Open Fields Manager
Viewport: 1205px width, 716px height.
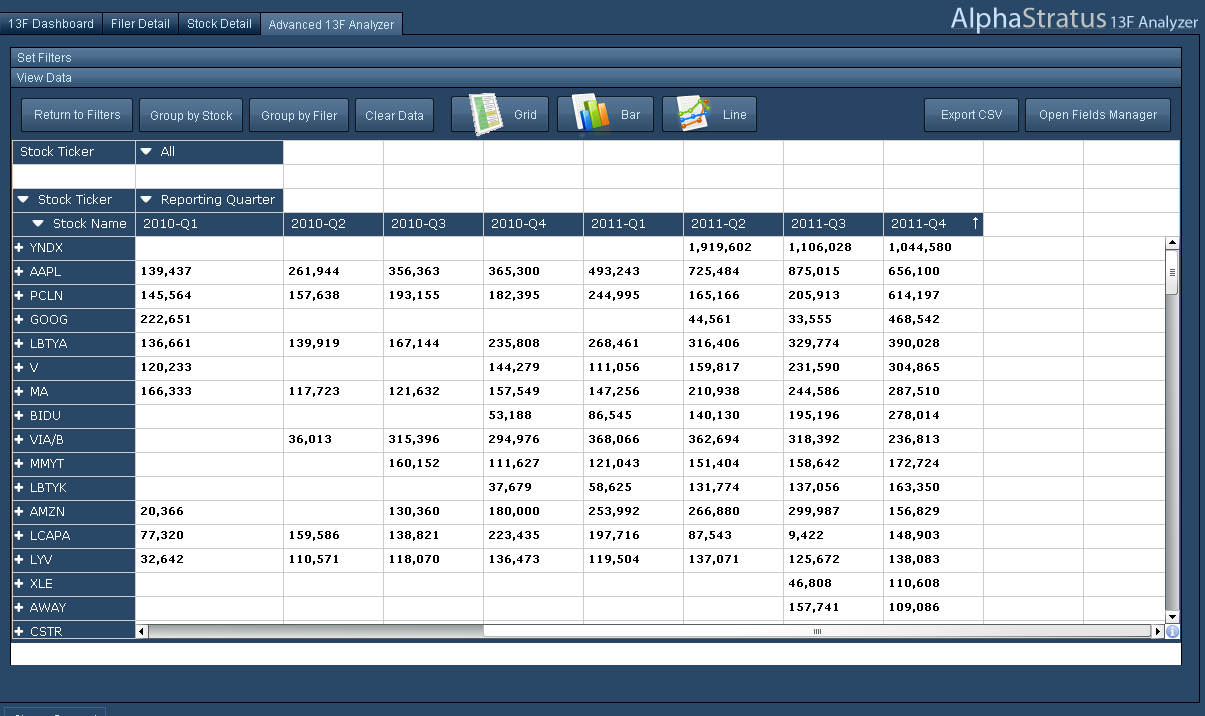1098,115
